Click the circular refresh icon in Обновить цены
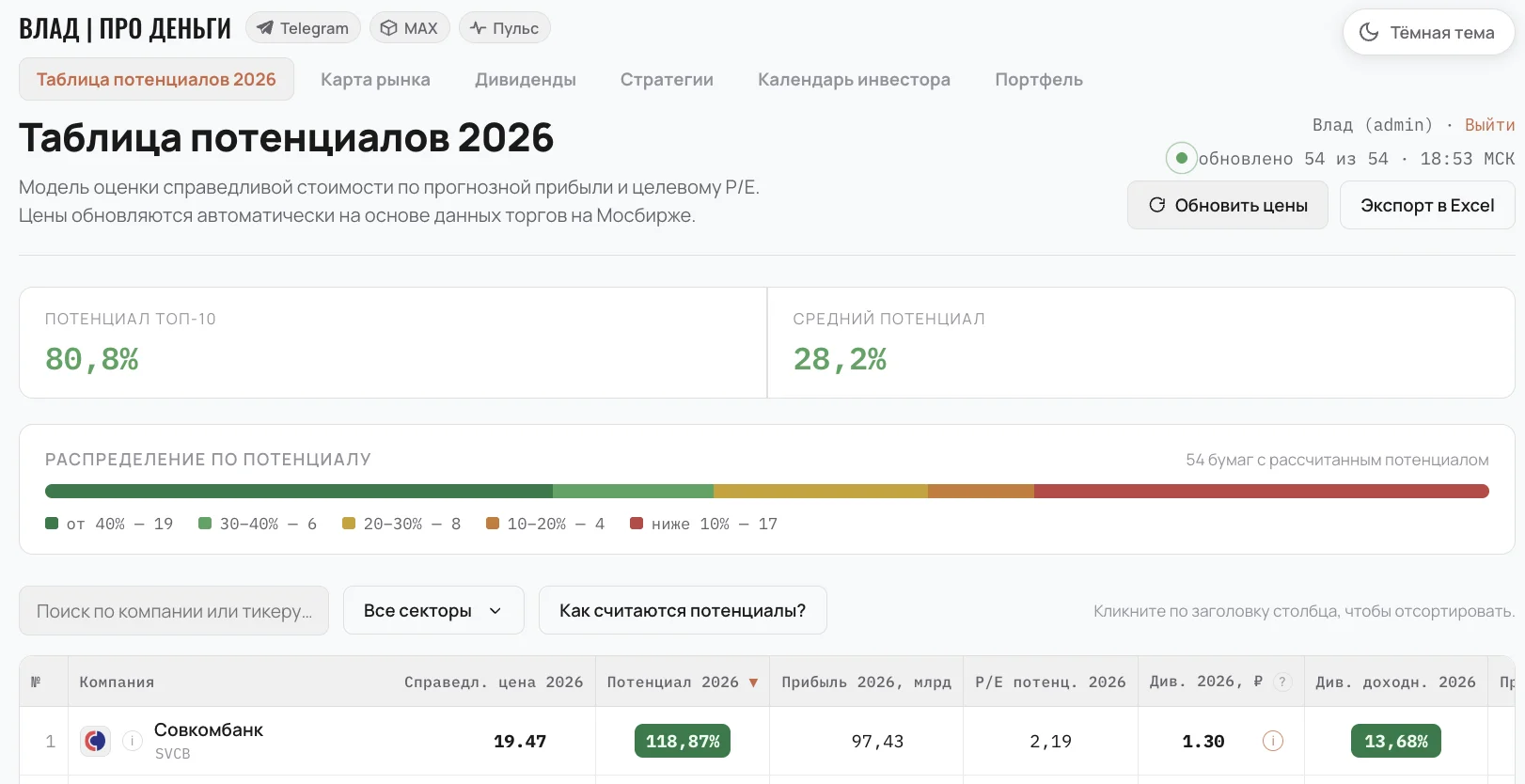The width and height of the screenshot is (1525, 784). [x=1157, y=205]
